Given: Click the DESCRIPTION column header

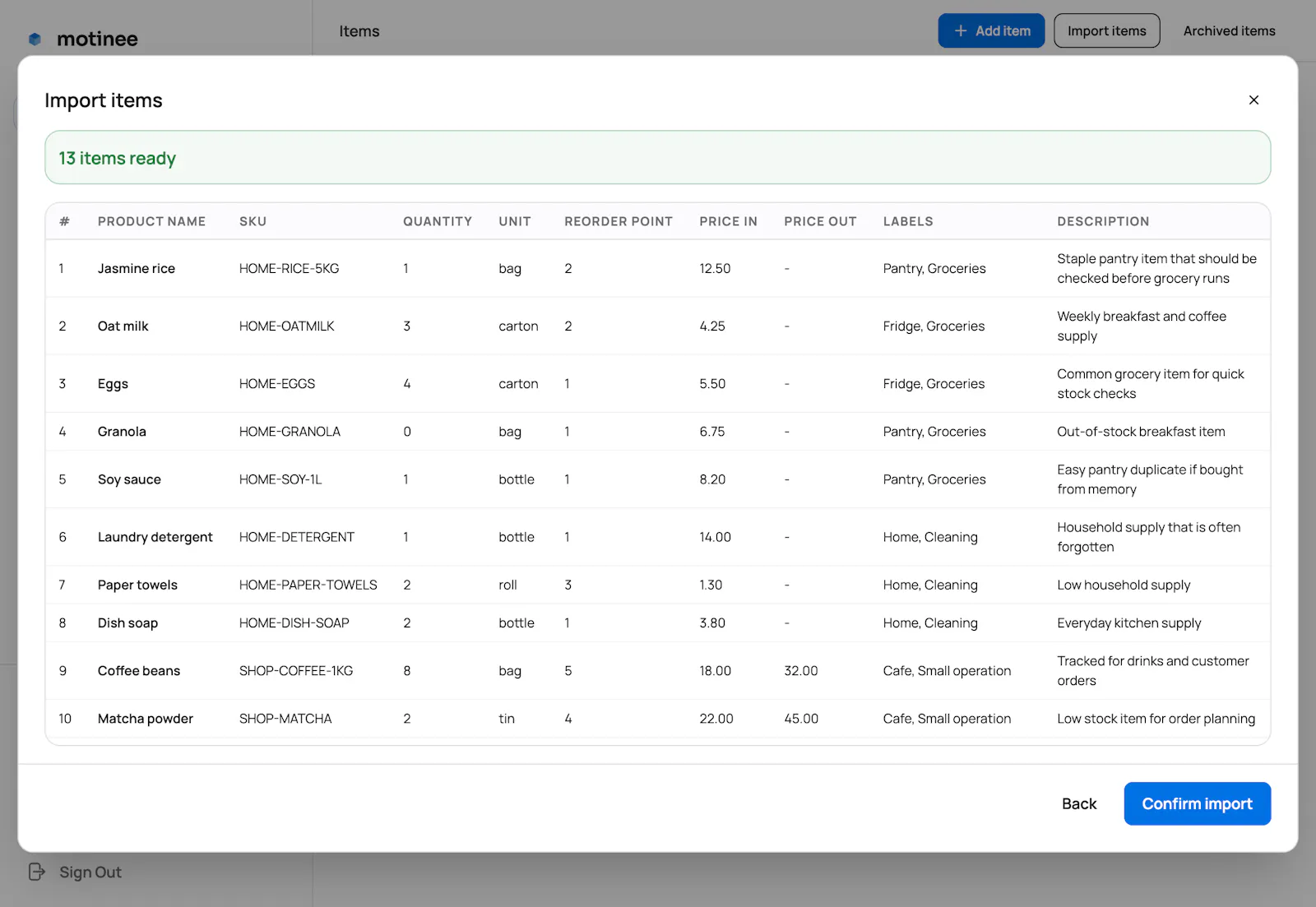Looking at the screenshot, I should [1103, 221].
